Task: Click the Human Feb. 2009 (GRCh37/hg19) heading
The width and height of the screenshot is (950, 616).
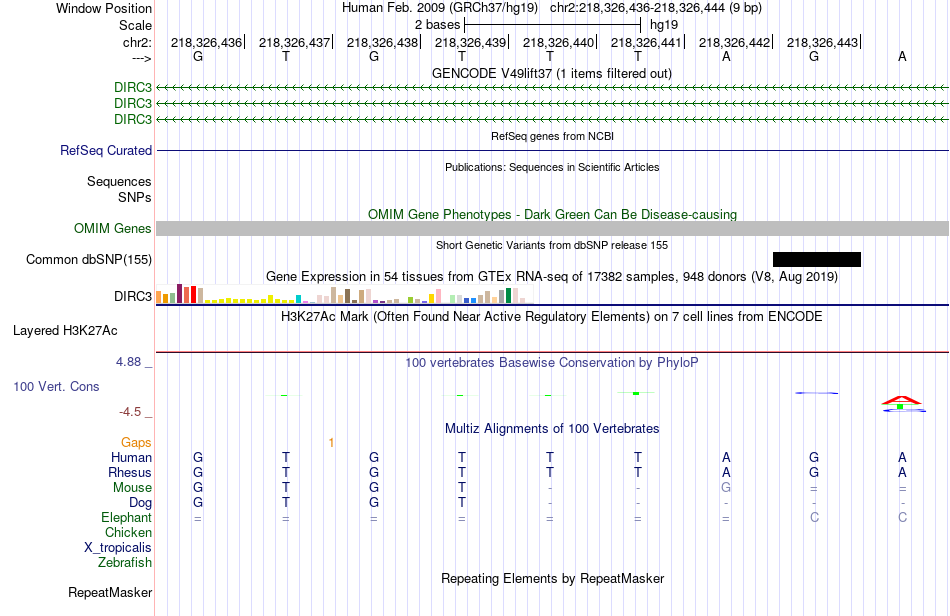Action: [440, 8]
